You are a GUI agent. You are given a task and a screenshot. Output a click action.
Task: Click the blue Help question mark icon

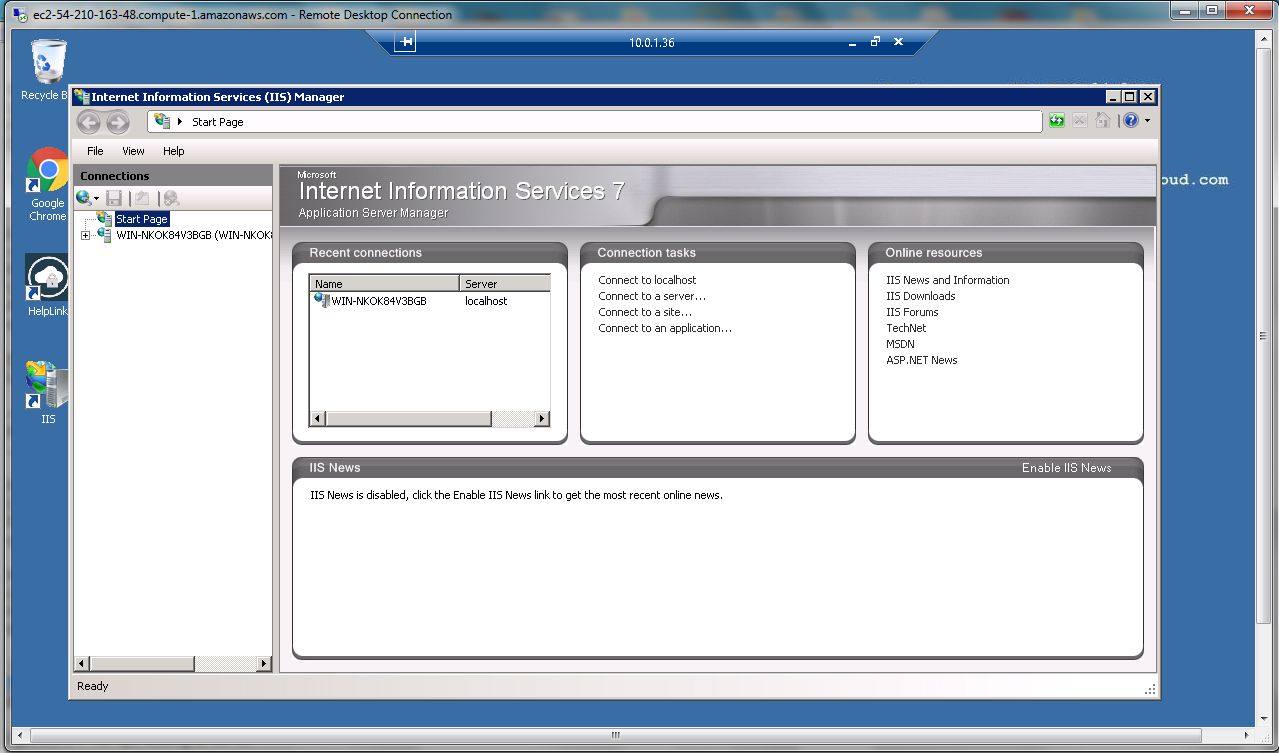click(x=1130, y=121)
